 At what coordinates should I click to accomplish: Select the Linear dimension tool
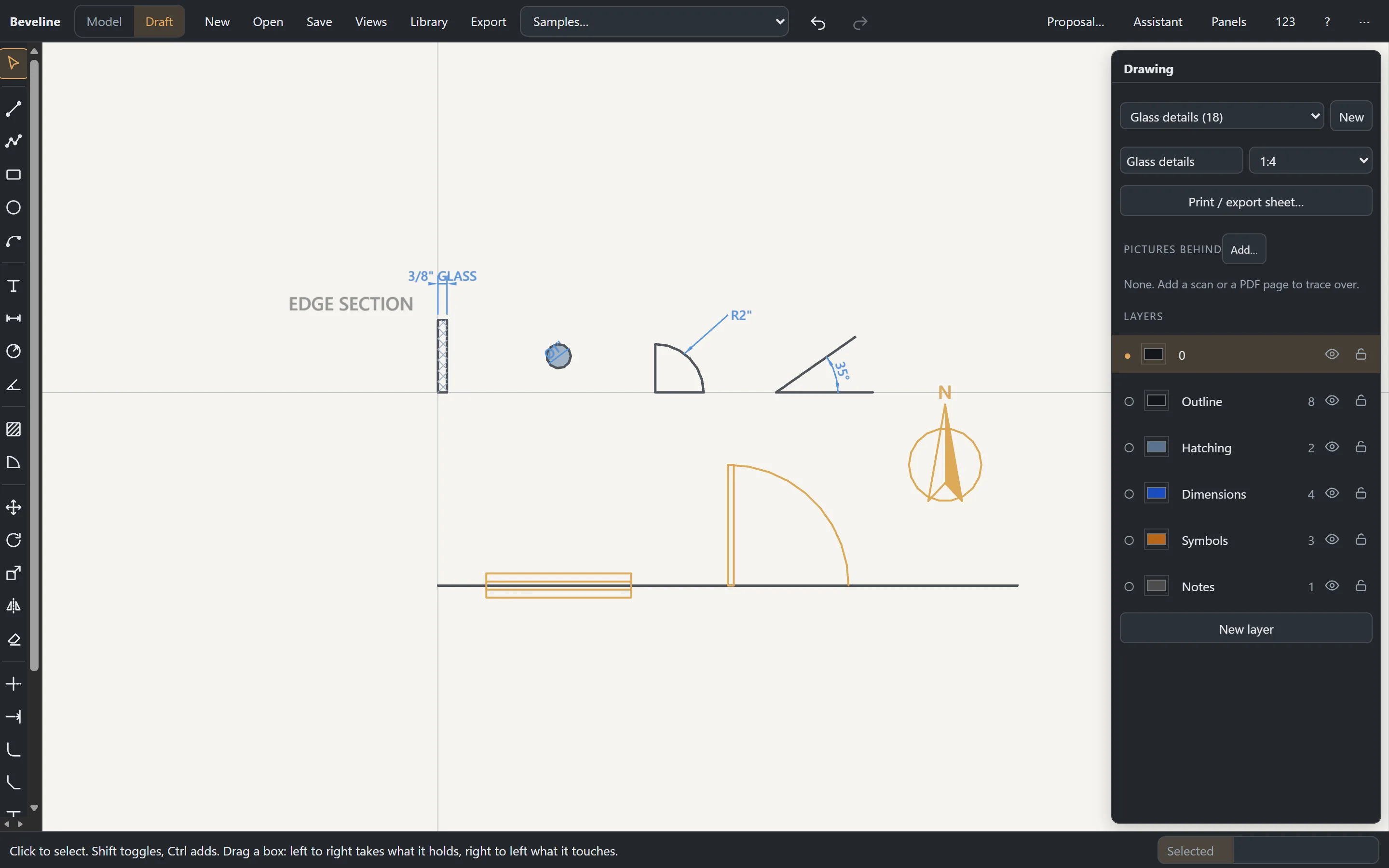13,319
